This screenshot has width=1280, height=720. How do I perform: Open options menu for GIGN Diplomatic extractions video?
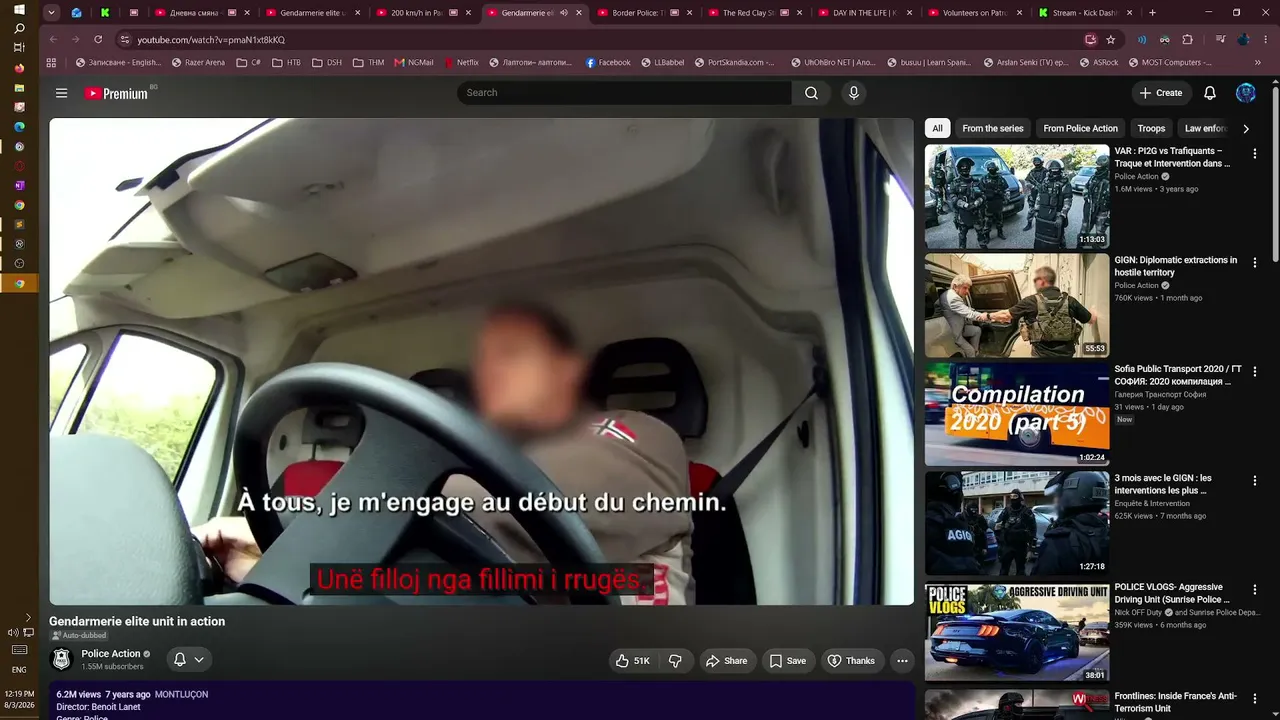(1254, 263)
